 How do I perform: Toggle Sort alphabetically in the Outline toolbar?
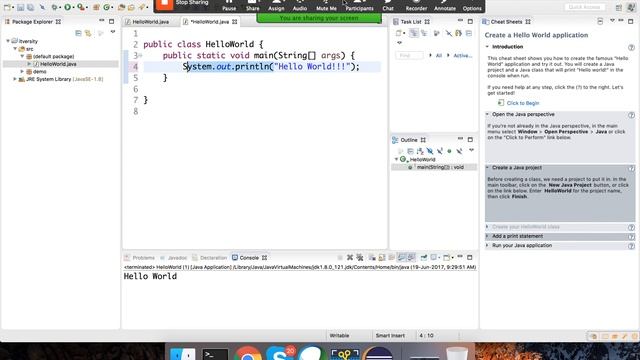(420, 151)
